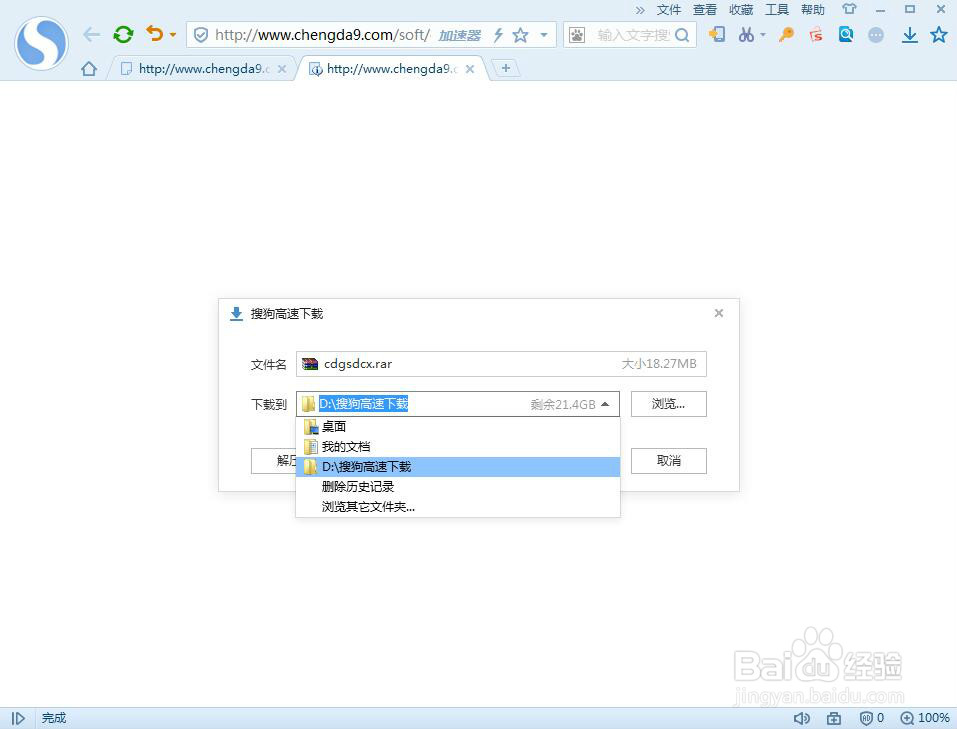The image size is (957, 729).
Task: Click the ad-block shield counter icon
Action: point(872,719)
